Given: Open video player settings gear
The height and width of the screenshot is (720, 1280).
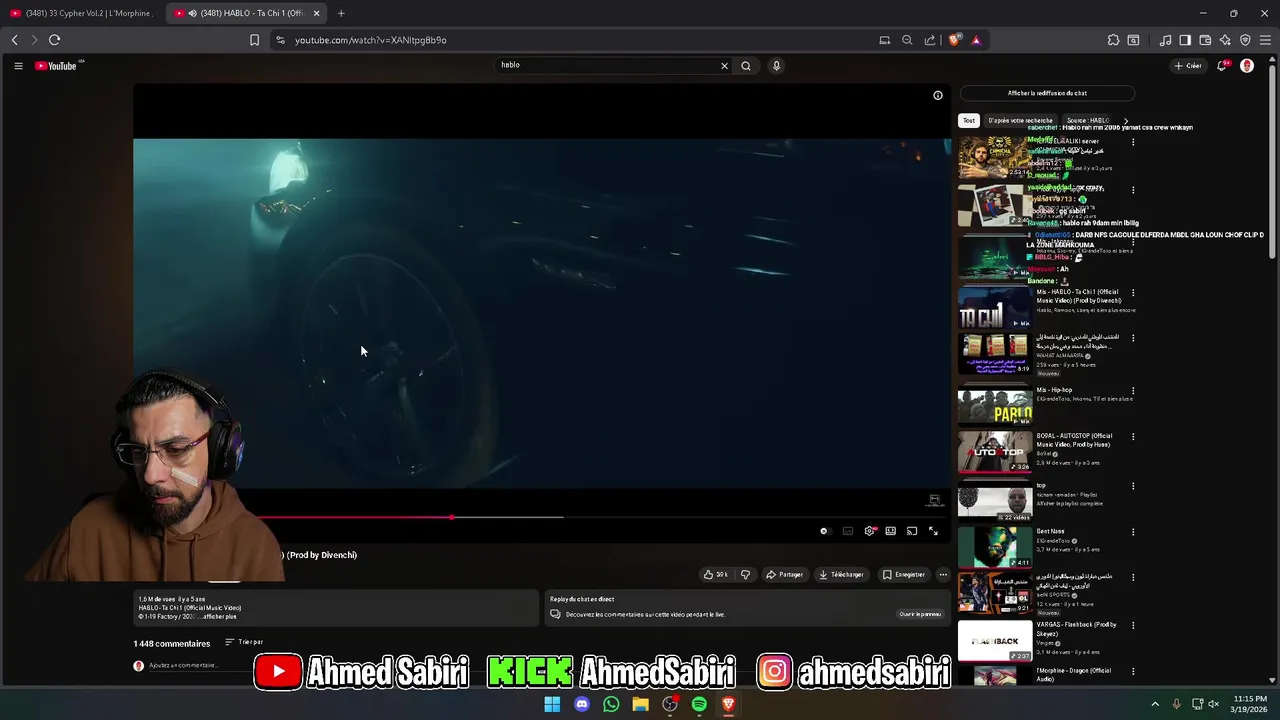Looking at the screenshot, I should click(x=870, y=531).
